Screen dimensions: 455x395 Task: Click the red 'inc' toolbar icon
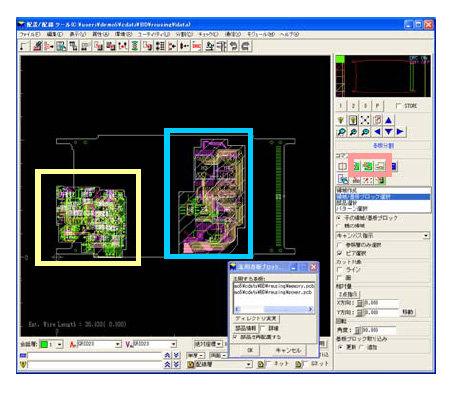(x=197, y=46)
